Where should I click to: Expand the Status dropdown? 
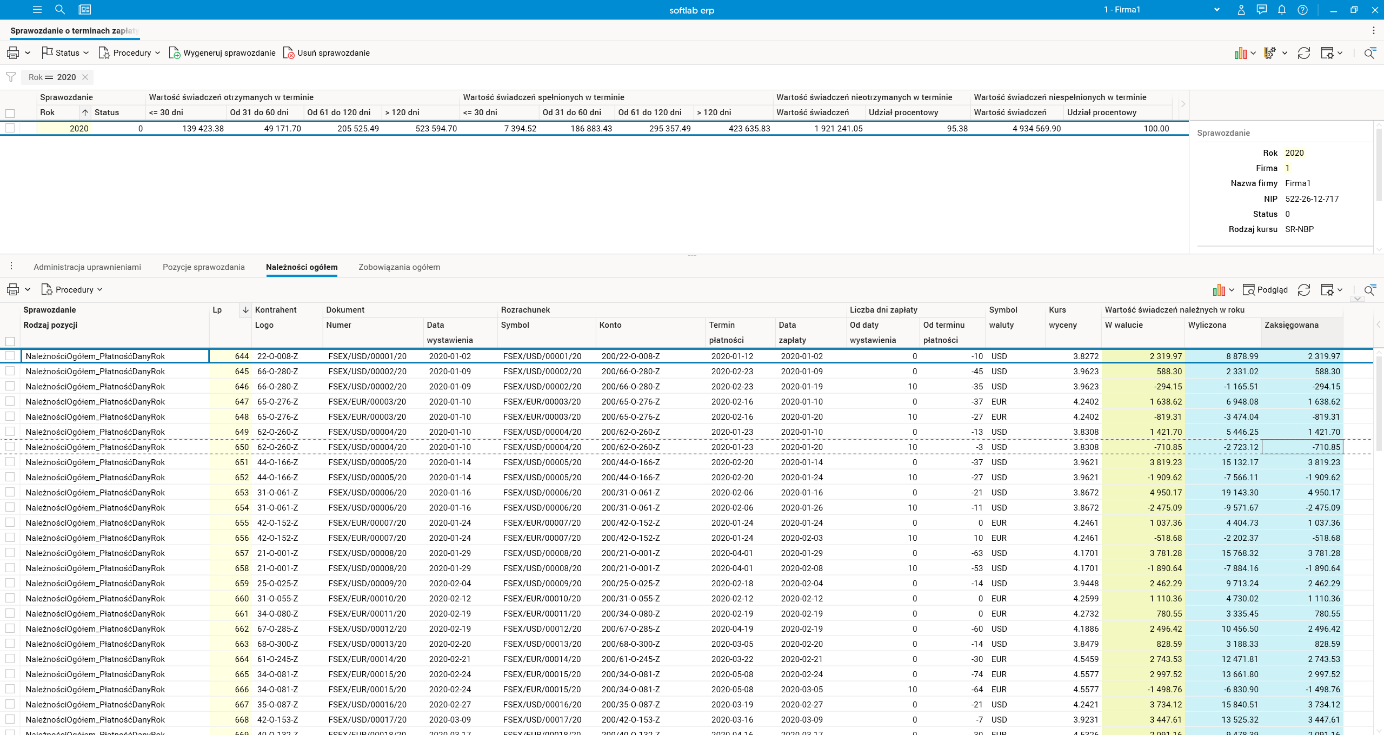(x=65, y=52)
